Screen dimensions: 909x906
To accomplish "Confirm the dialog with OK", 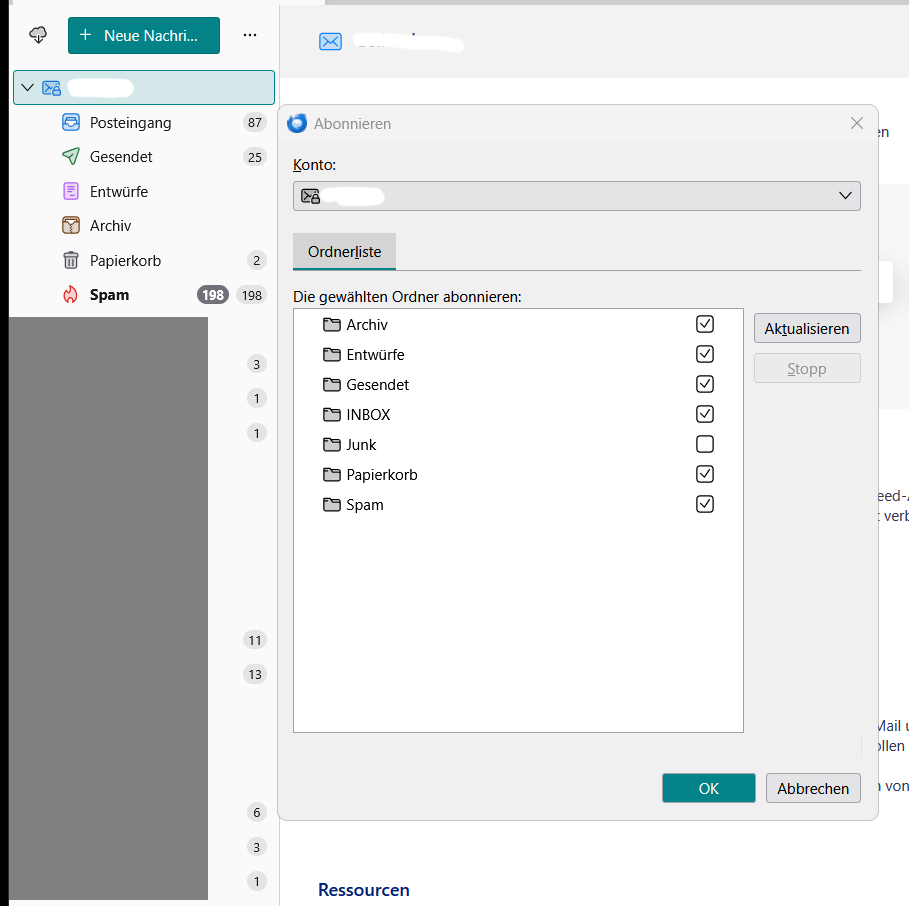I will pyautogui.click(x=708, y=788).
